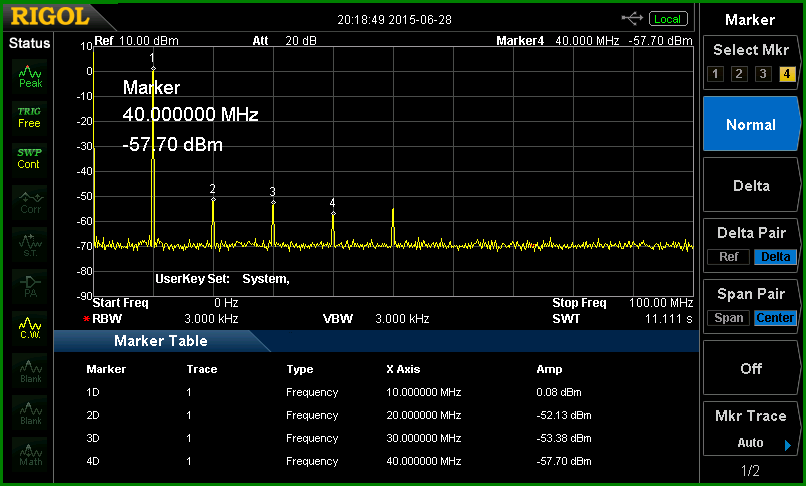Turn the marker Off

(751, 368)
